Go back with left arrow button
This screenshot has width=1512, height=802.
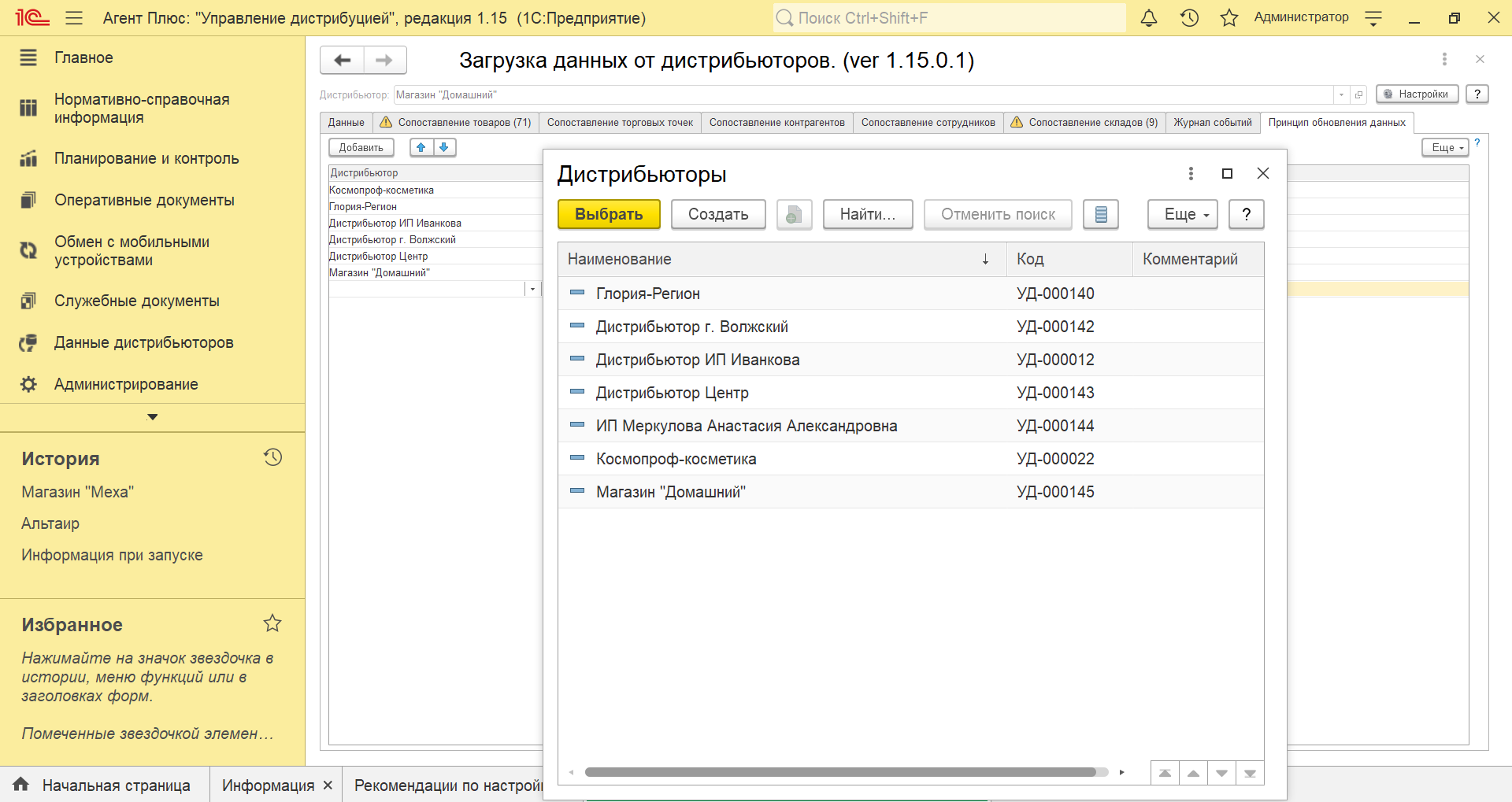tap(343, 60)
